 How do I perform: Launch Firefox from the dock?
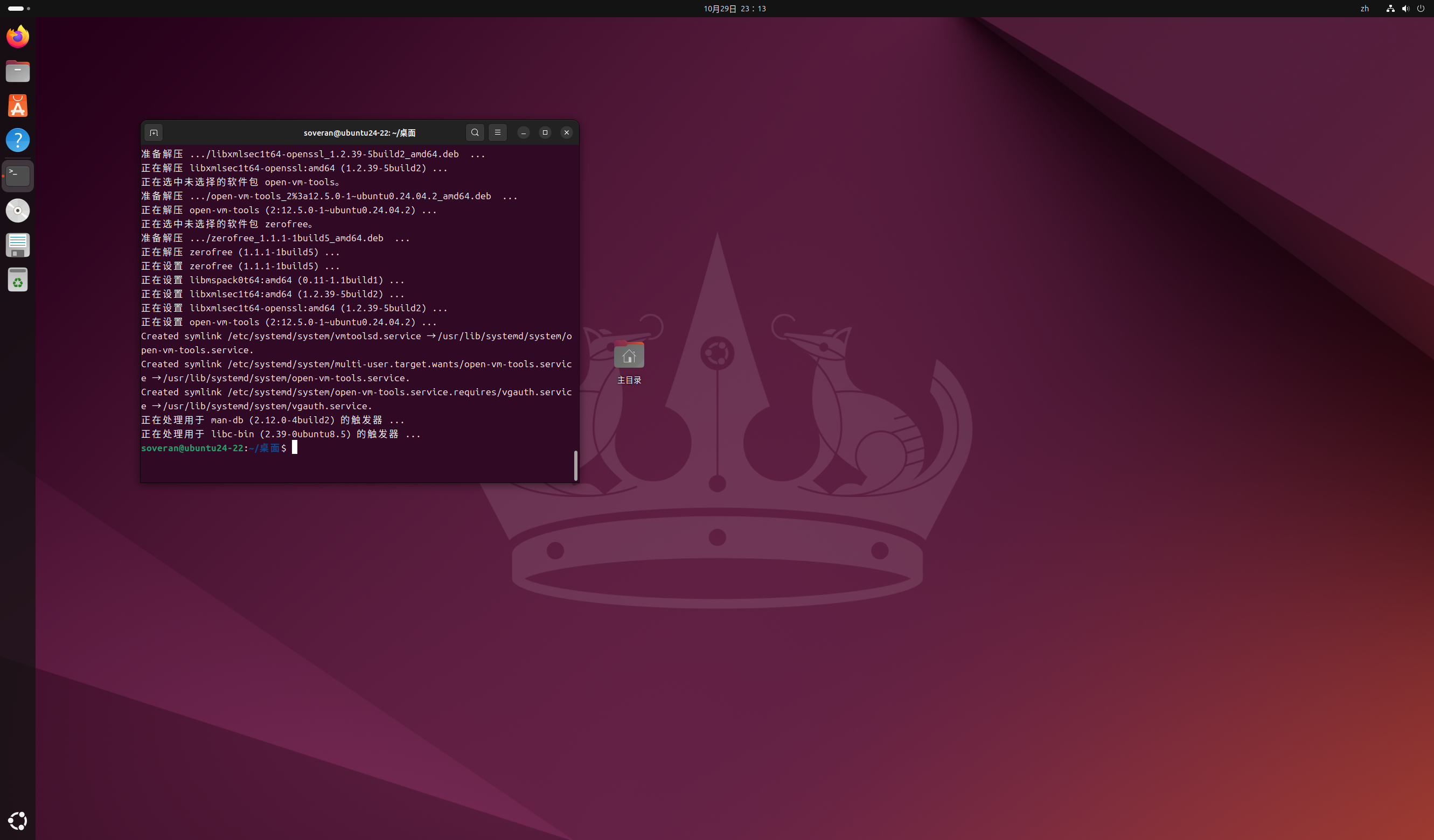coord(18,37)
